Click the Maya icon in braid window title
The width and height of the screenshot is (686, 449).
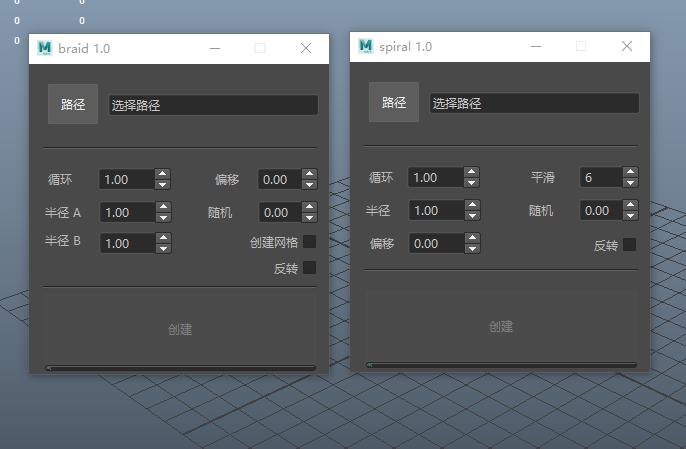tap(44, 48)
